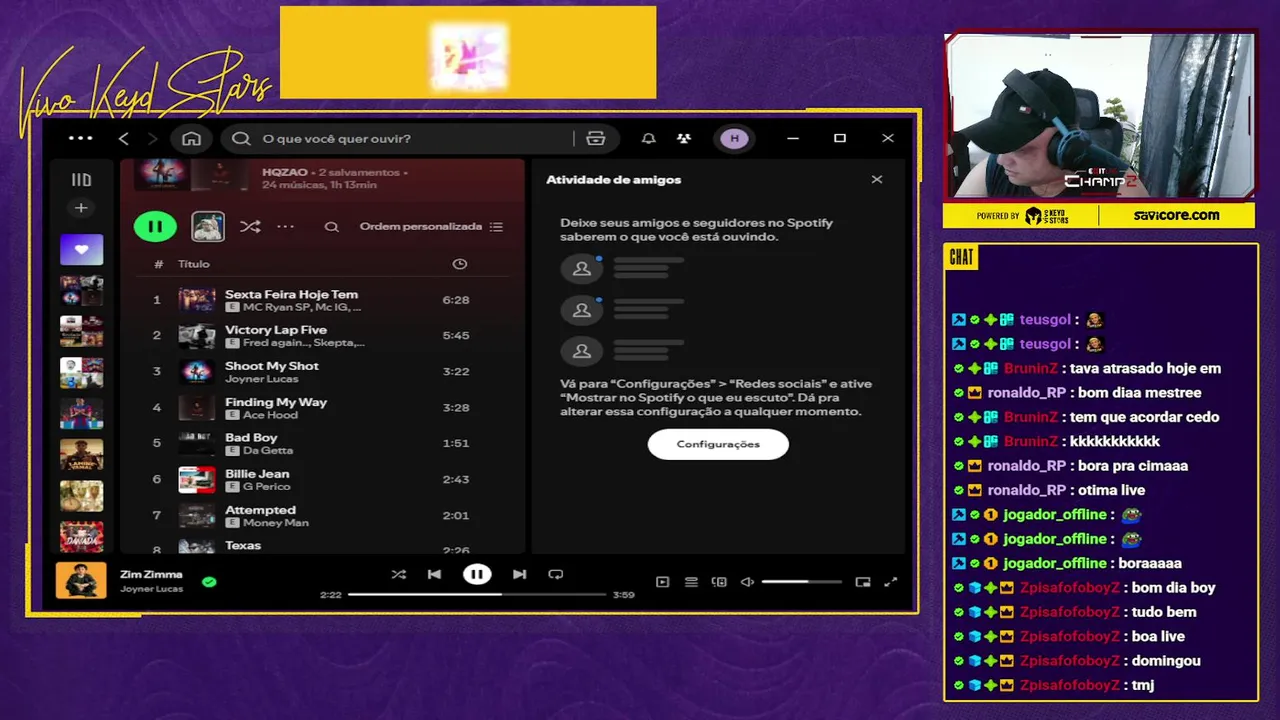Open artist link 'Money Man'
Image resolution: width=1280 pixels, height=720 pixels.
tap(275, 523)
